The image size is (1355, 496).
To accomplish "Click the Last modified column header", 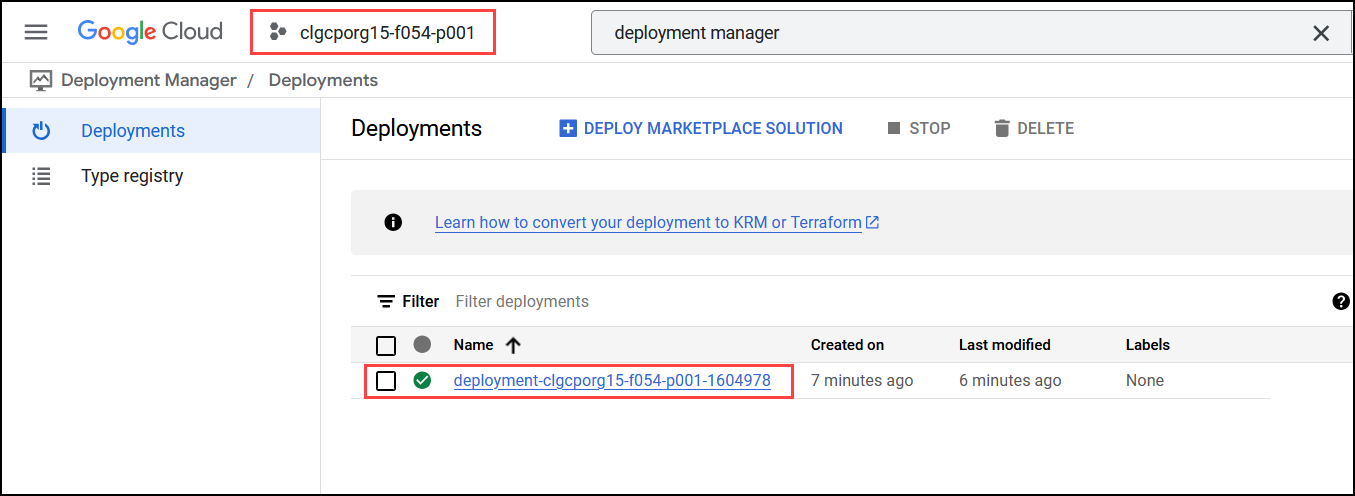I will 1004,344.
